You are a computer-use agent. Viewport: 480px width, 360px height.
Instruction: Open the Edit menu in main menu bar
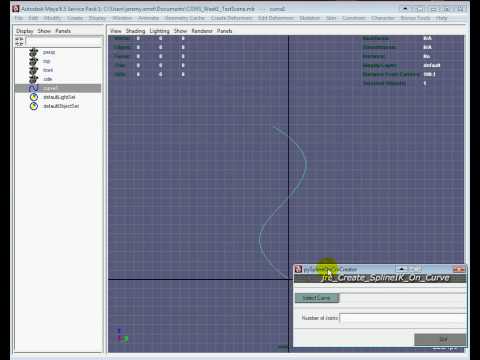point(33,18)
